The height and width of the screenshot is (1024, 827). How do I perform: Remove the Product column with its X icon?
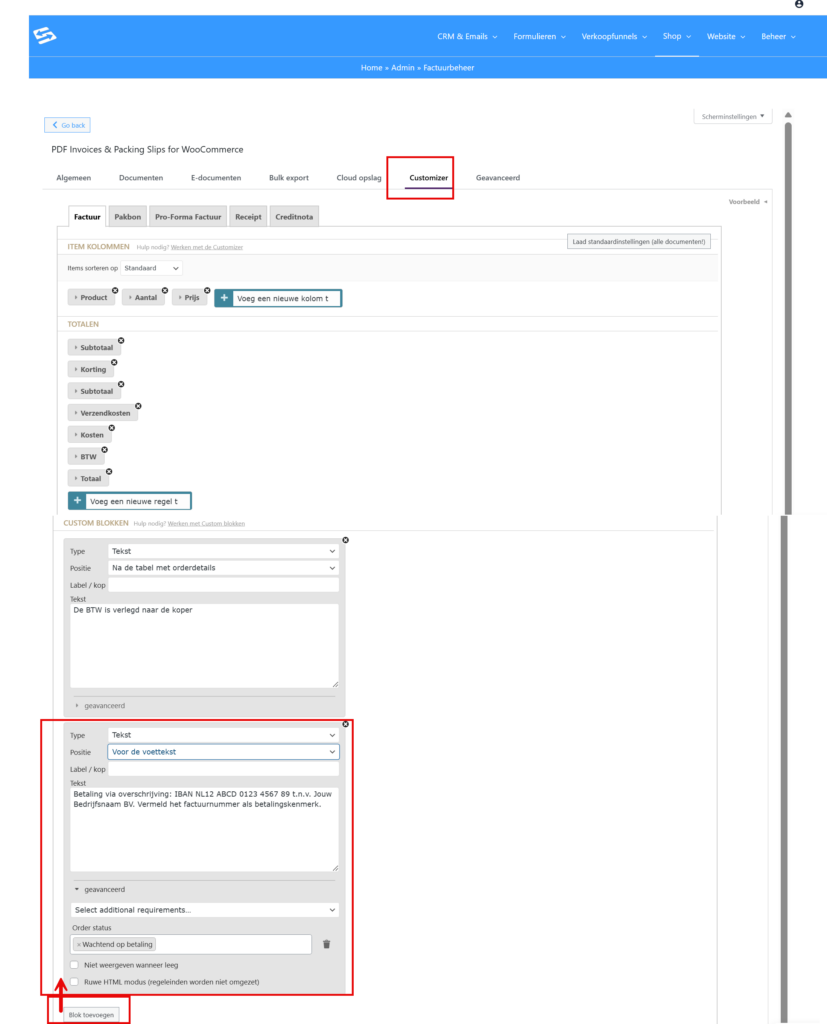pos(115,290)
